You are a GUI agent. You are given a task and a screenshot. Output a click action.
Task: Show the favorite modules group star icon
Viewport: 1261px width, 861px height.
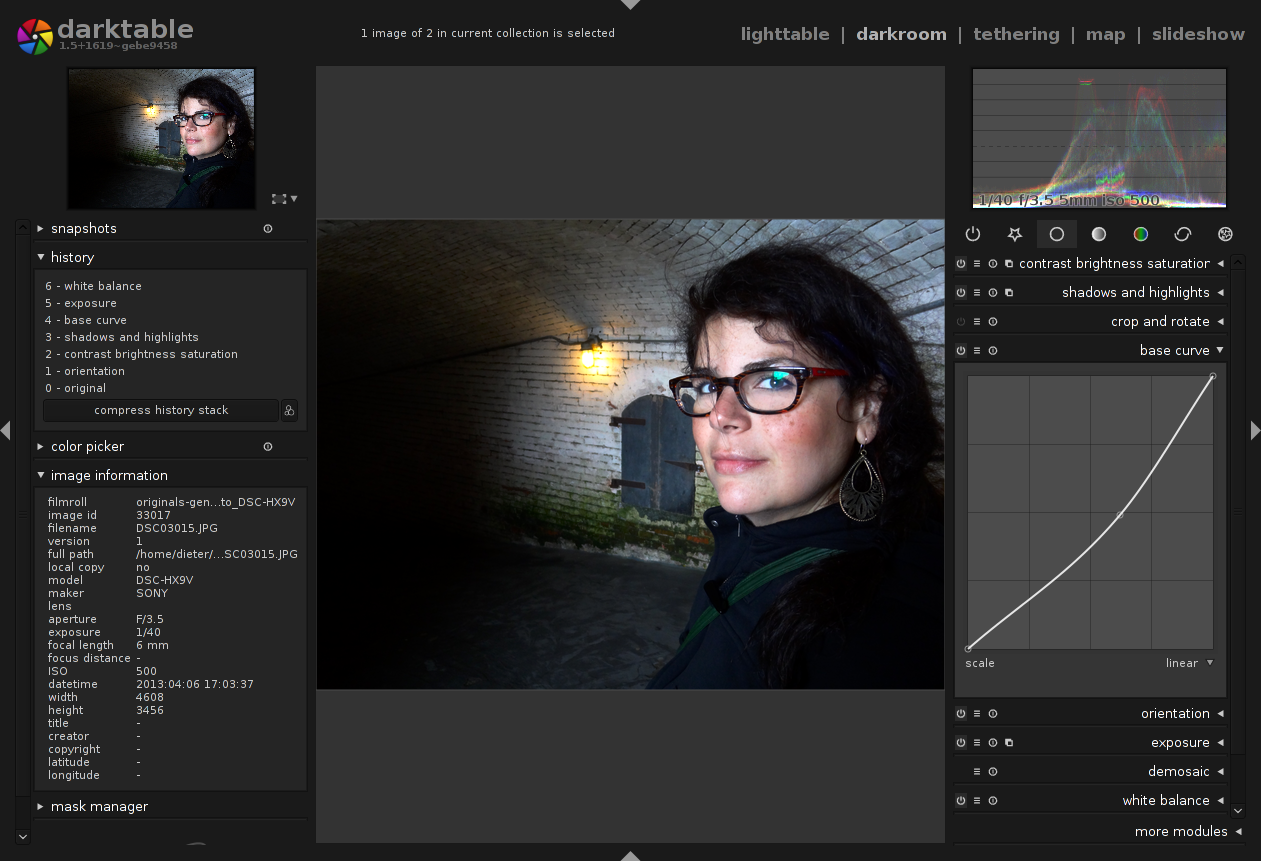[x=1014, y=234]
